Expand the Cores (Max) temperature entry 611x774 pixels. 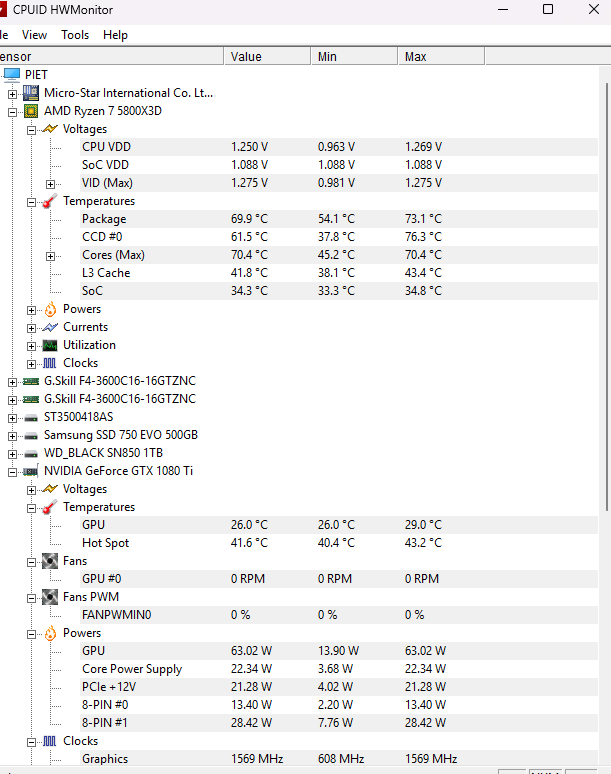point(50,256)
